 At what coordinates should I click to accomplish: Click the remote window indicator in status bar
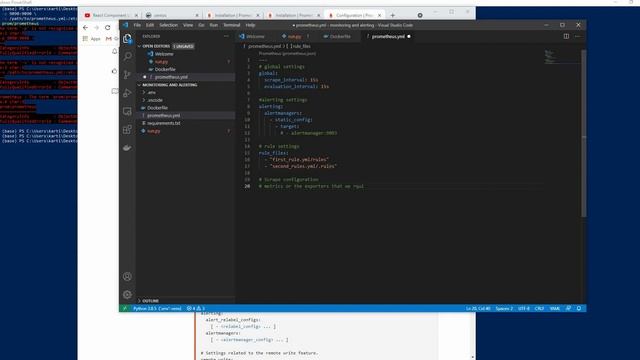click(x=124, y=309)
